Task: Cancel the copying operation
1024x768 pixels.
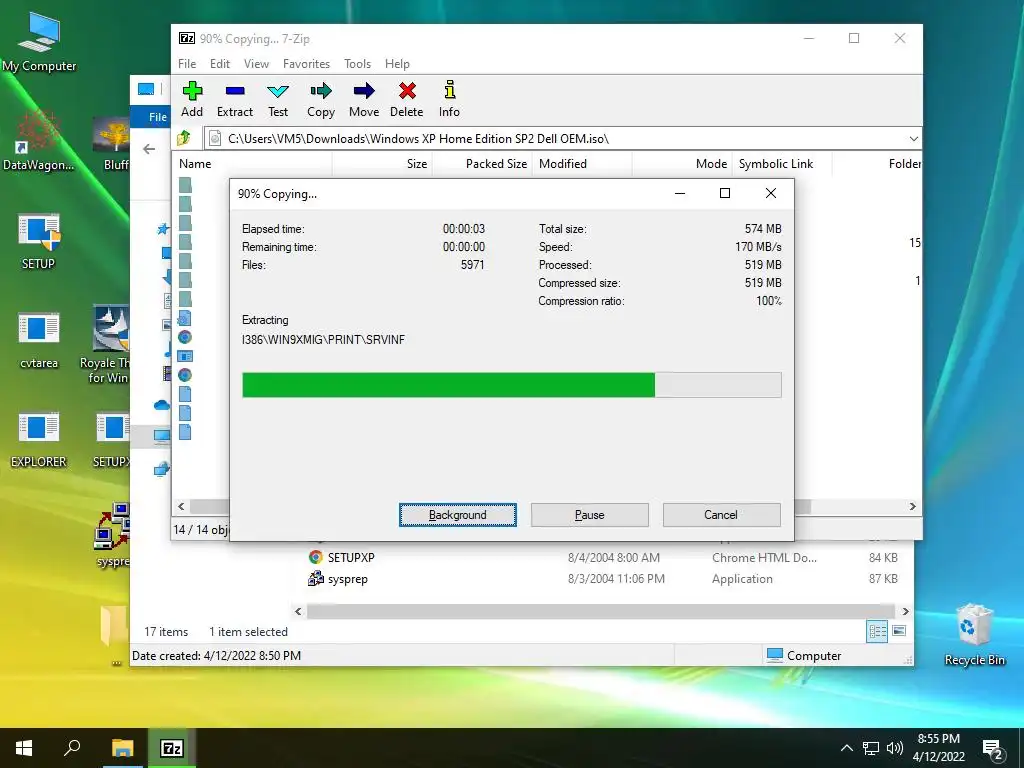Action: tap(721, 515)
